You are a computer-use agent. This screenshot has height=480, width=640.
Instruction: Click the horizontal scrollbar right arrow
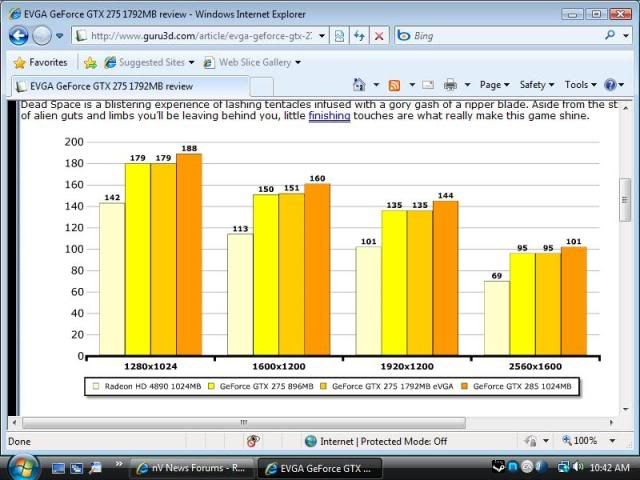coord(611,423)
